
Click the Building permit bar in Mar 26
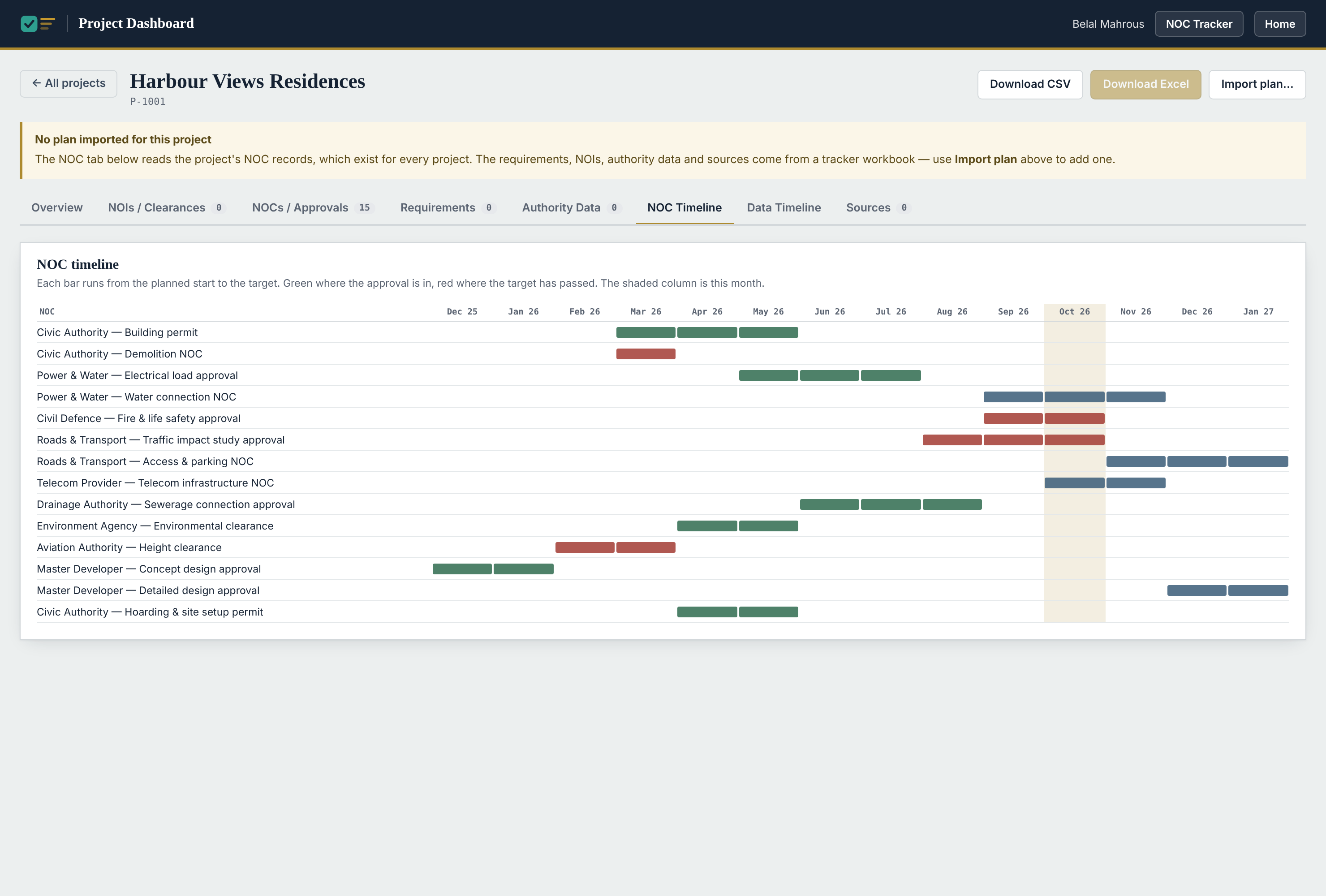click(x=646, y=332)
